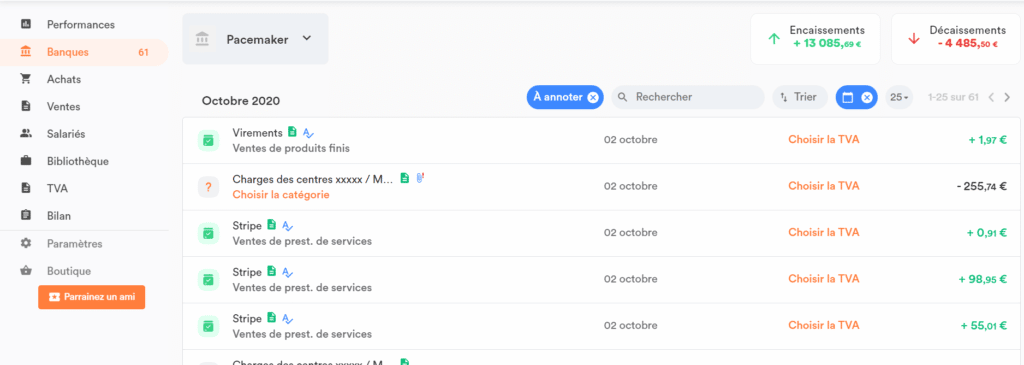Go to the previous page of transactions
The height and width of the screenshot is (365, 1024).
[991, 97]
